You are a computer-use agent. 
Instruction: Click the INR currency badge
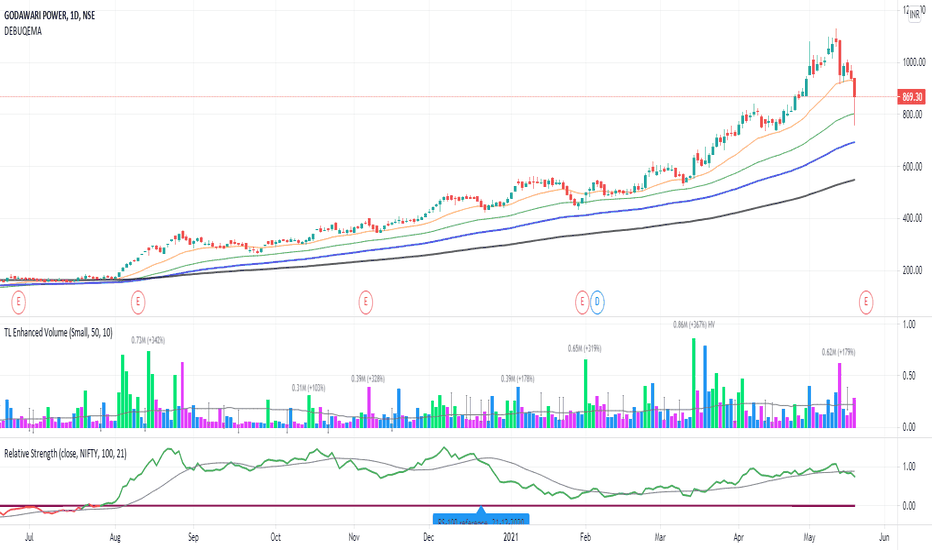pyautogui.click(x=914, y=15)
